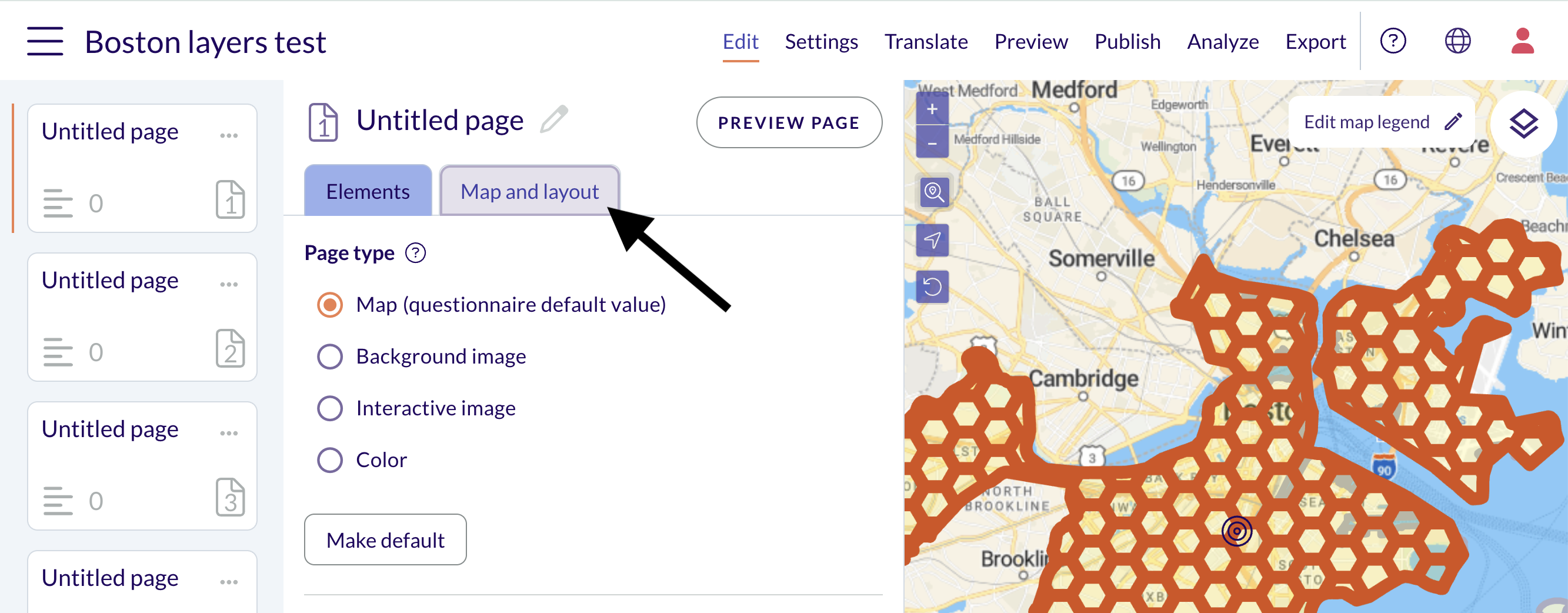Switch to the Map and layout tab
This screenshot has height=613, width=1568.
click(529, 191)
